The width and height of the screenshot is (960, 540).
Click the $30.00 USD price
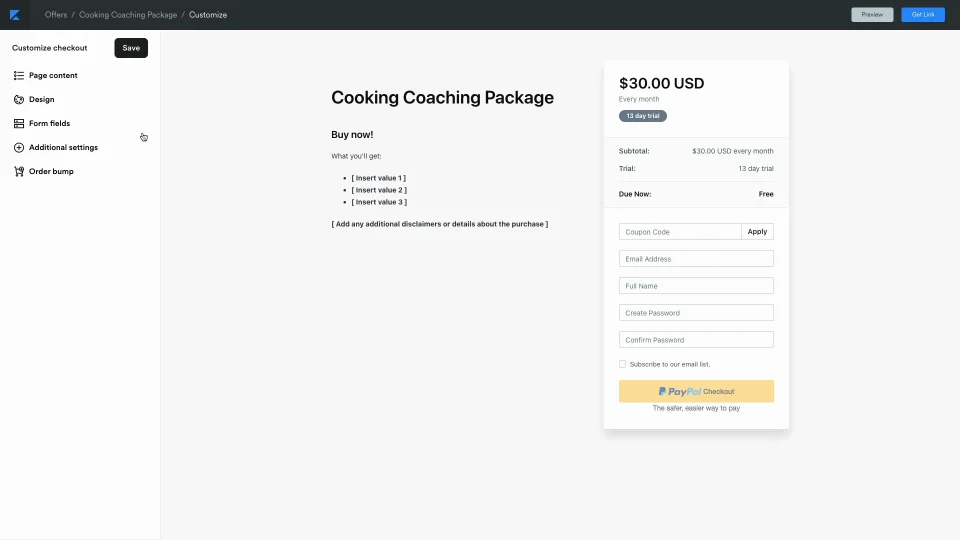[x=661, y=83]
